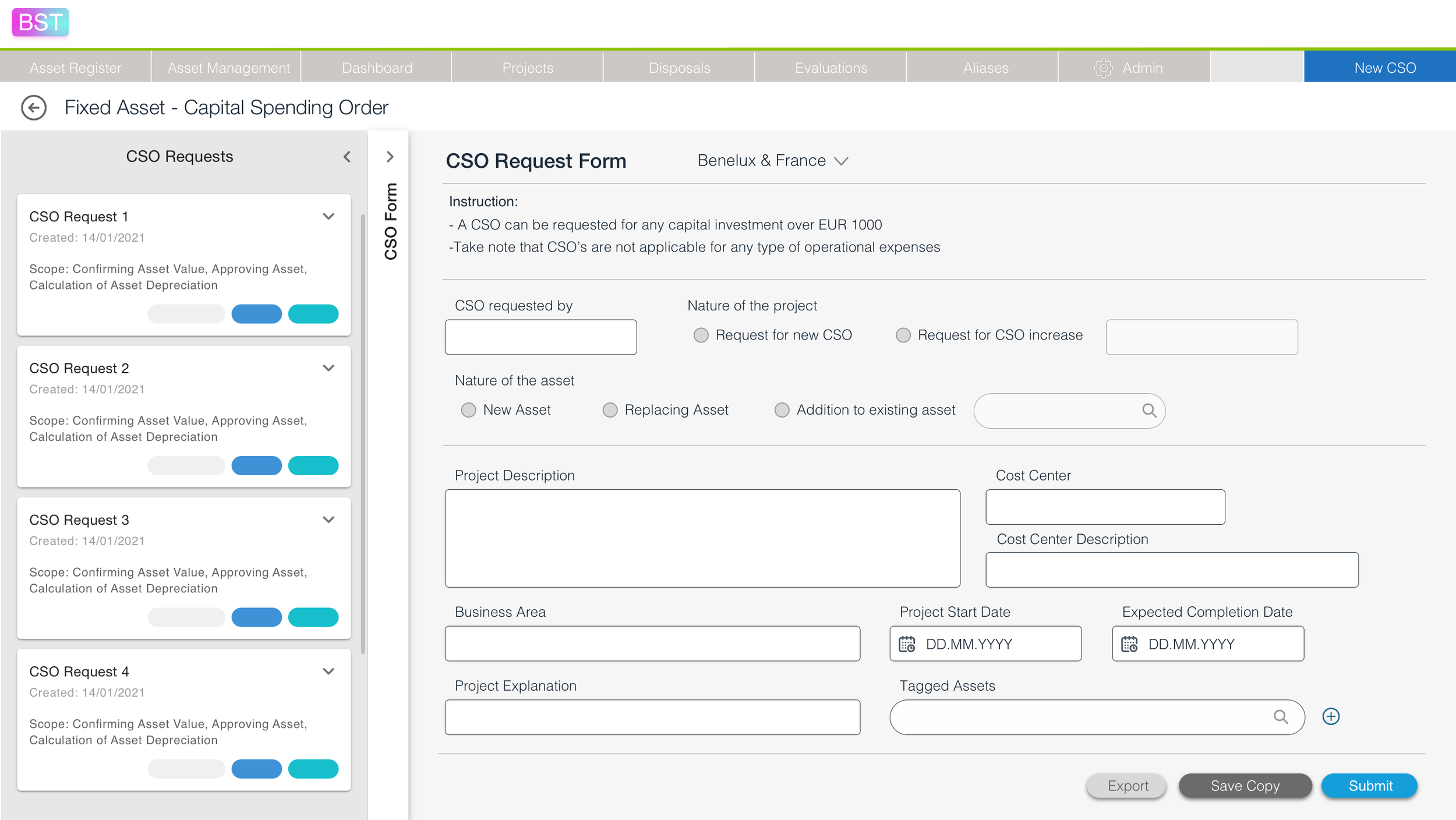Switch to the Disposals tab

point(678,67)
